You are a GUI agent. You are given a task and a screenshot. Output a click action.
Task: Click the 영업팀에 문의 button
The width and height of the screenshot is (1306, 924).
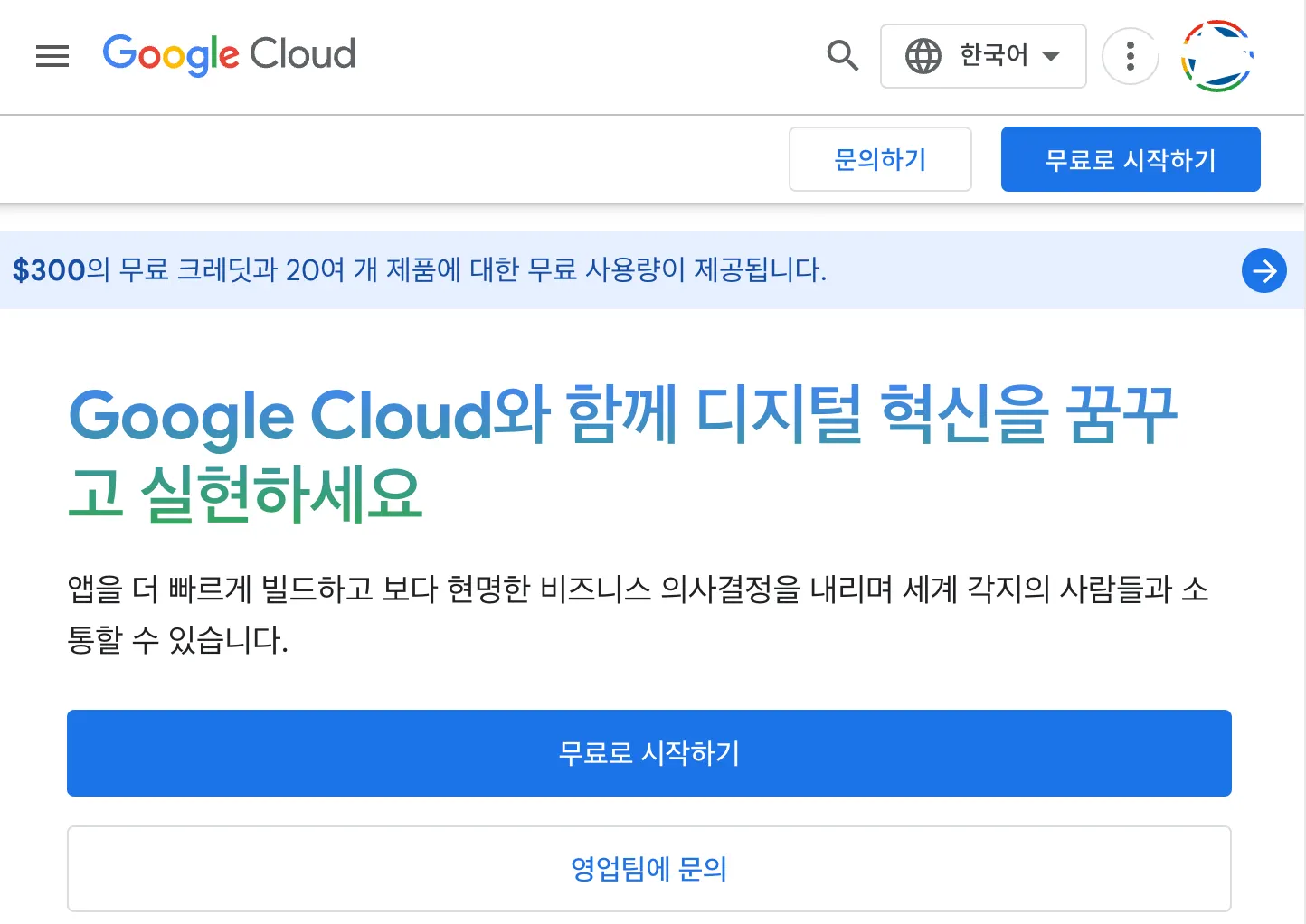tap(648, 869)
